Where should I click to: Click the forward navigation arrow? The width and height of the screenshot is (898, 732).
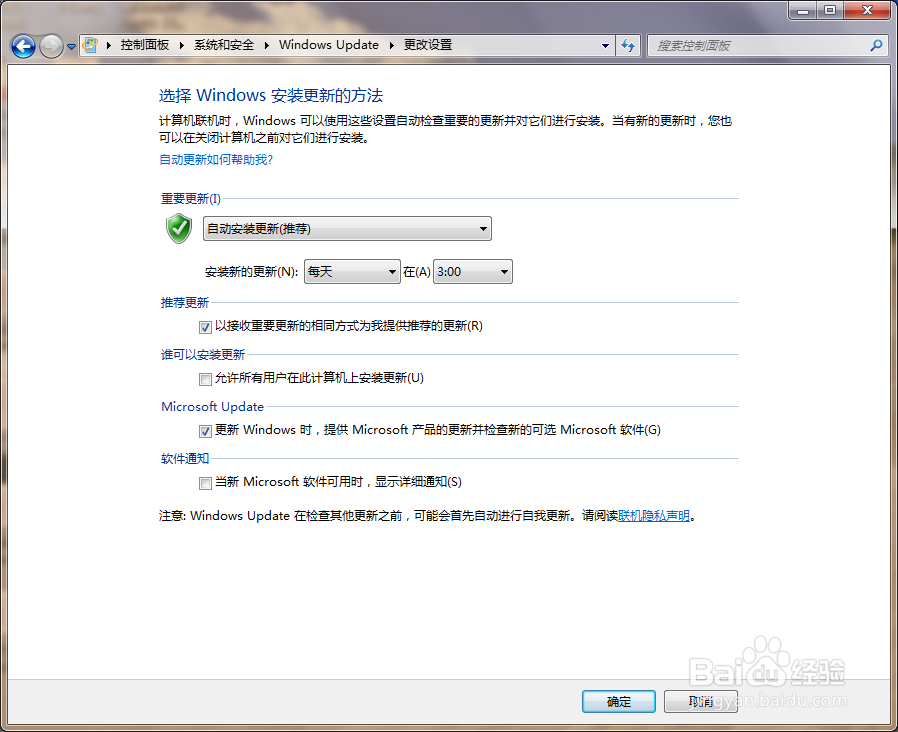click(x=49, y=45)
